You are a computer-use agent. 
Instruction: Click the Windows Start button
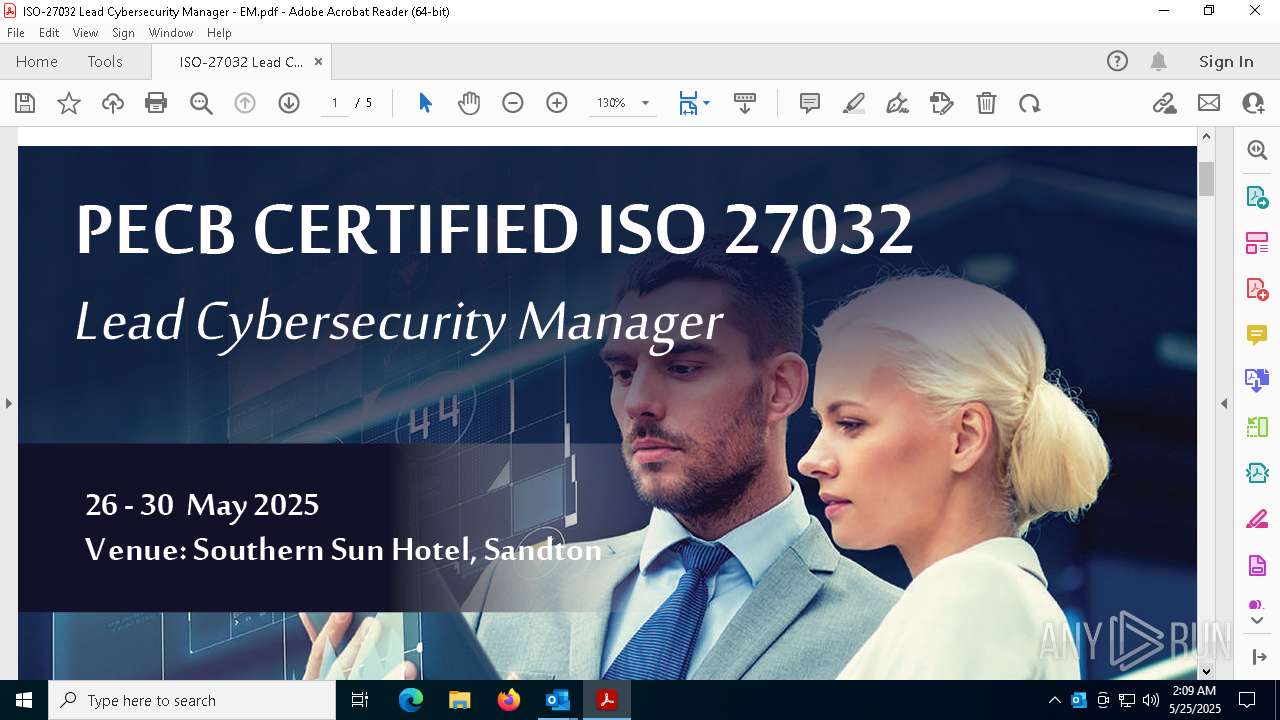tap(24, 700)
